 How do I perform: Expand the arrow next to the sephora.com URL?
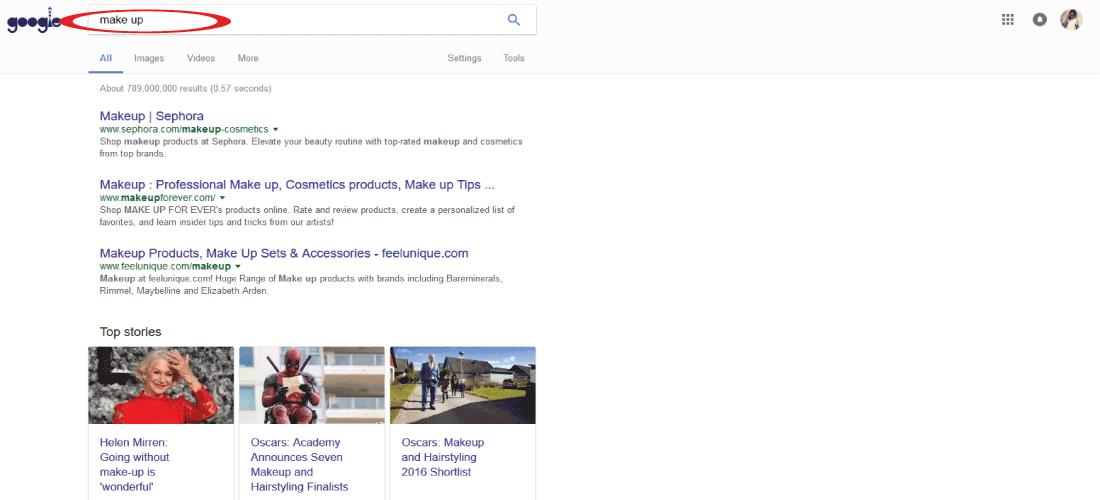(x=276, y=130)
